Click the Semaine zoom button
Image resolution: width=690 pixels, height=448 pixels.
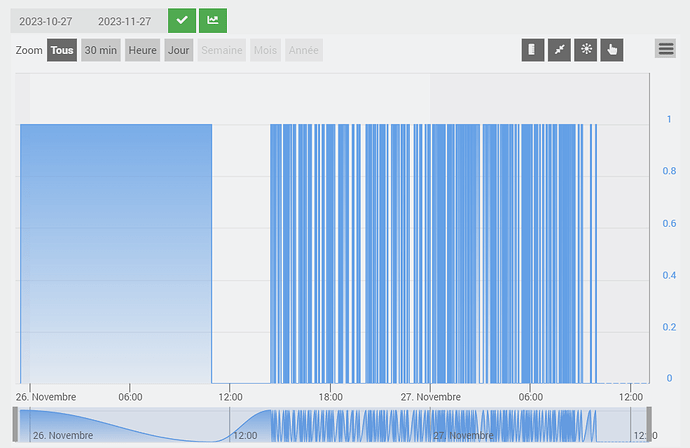click(x=222, y=50)
